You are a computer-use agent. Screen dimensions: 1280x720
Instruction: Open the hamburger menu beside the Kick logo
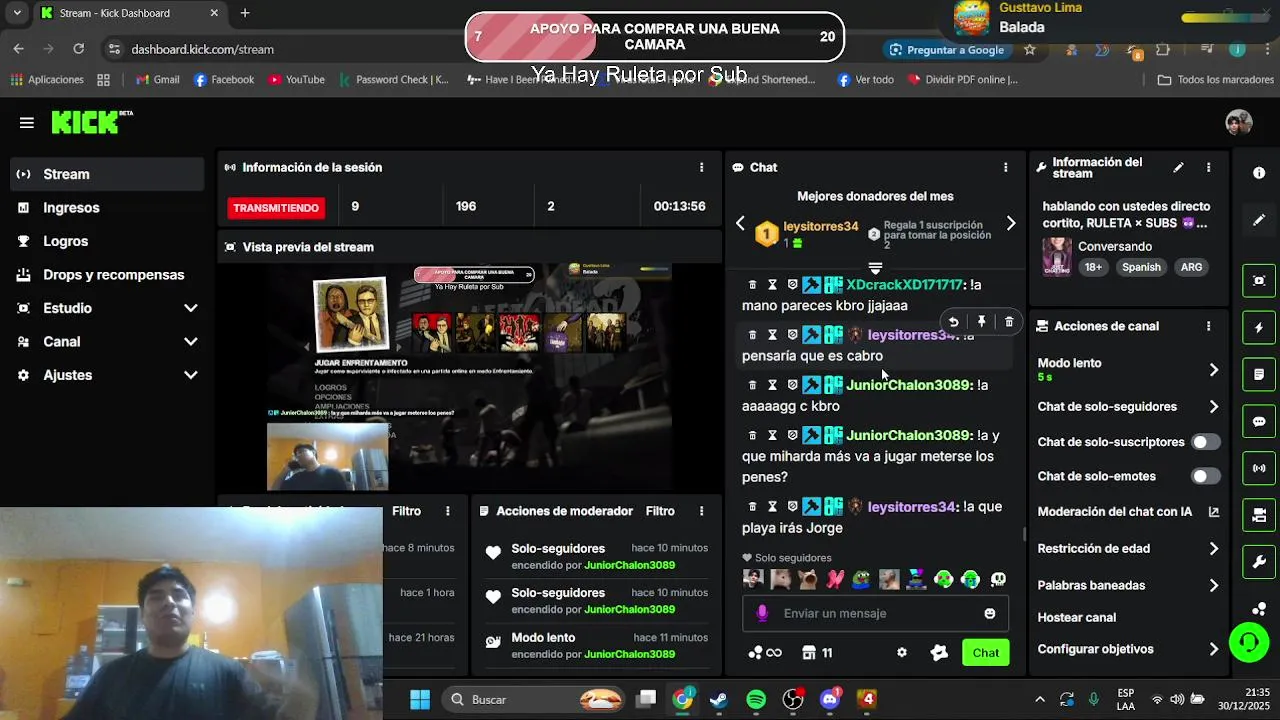pos(27,123)
